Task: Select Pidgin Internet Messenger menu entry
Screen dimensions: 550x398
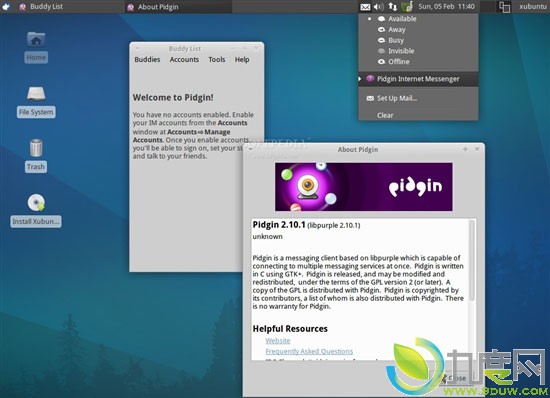Action: coord(418,79)
